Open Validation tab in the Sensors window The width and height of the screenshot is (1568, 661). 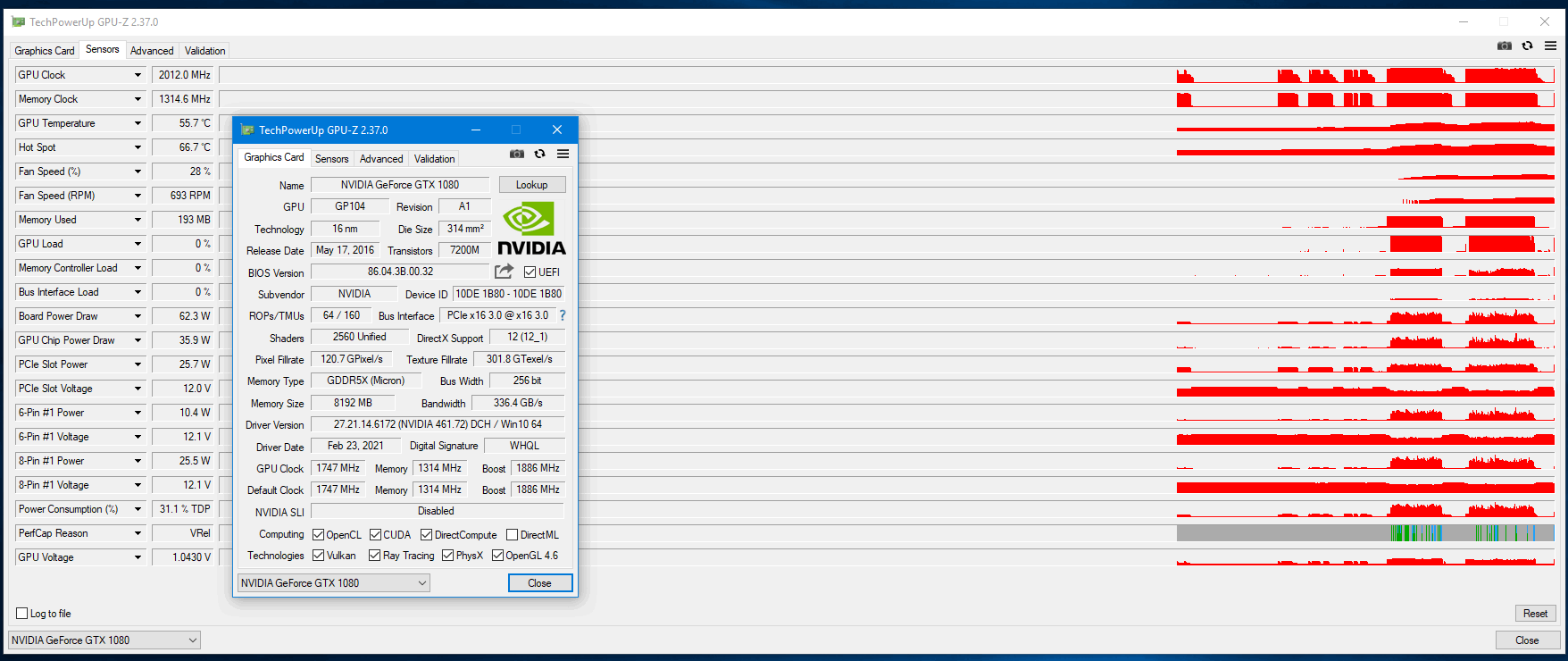point(205,51)
